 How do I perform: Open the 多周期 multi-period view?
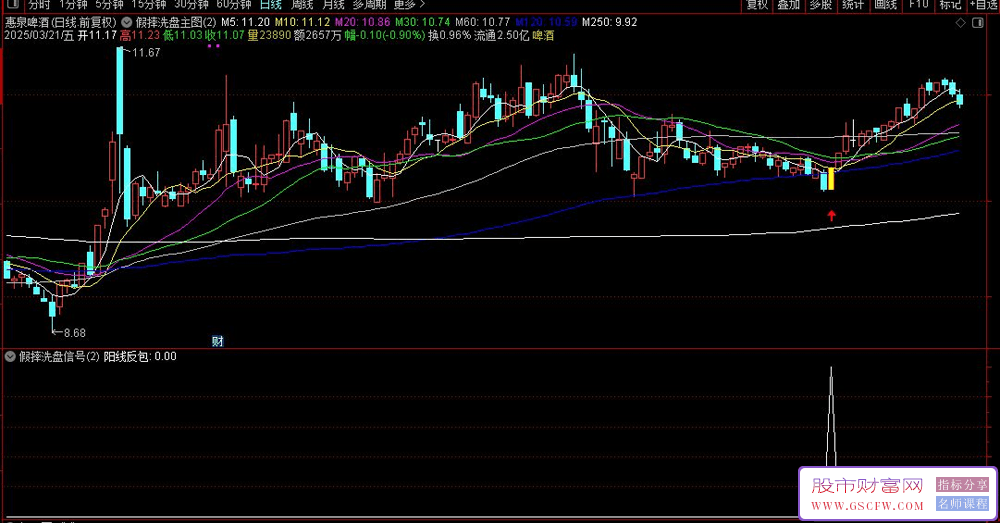[x=369, y=4]
